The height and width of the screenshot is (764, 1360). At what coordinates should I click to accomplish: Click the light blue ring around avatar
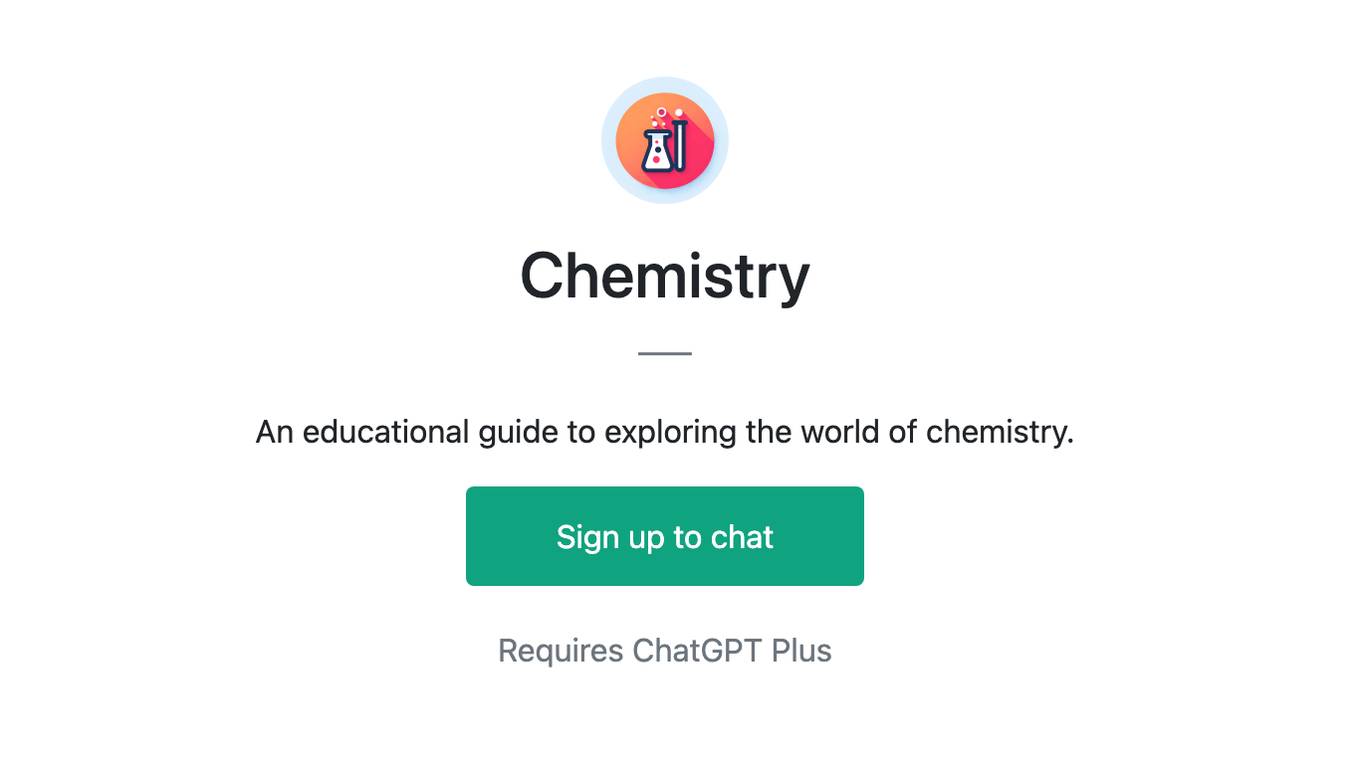point(608,140)
